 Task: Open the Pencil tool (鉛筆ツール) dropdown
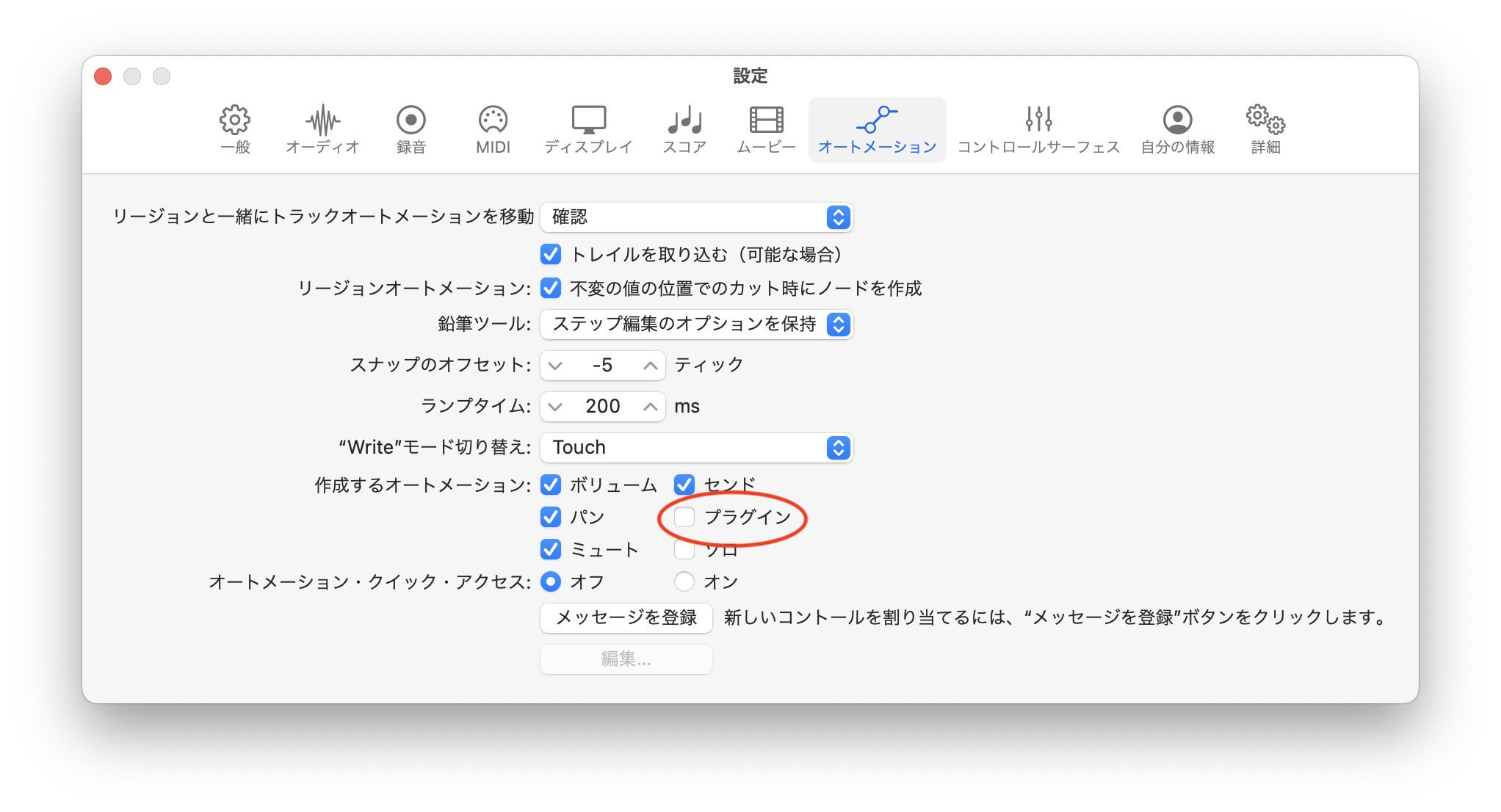click(x=696, y=324)
